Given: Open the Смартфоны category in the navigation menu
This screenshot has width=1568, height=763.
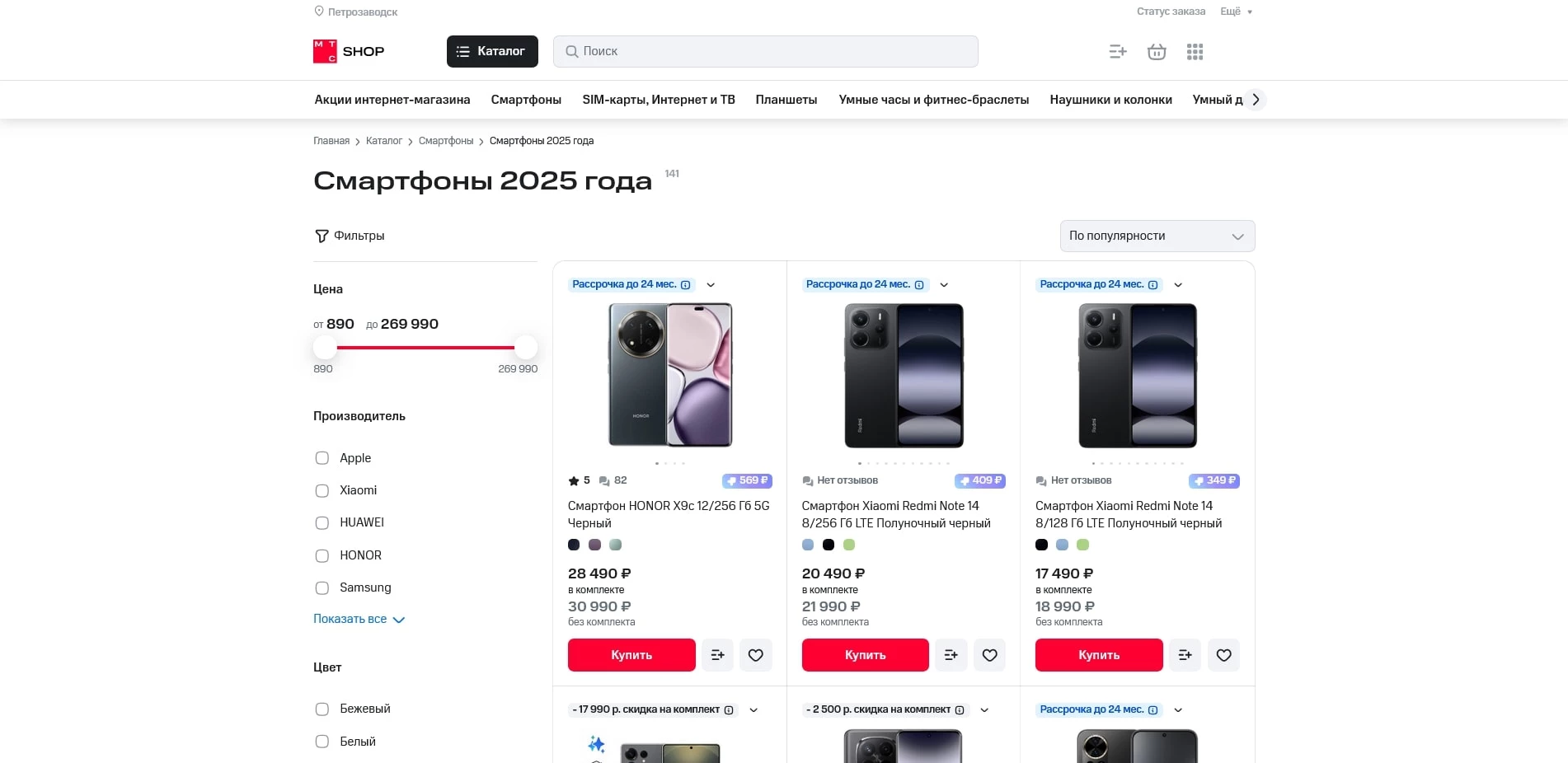Looking at the screenshot, I should click(x=525, y=100).
